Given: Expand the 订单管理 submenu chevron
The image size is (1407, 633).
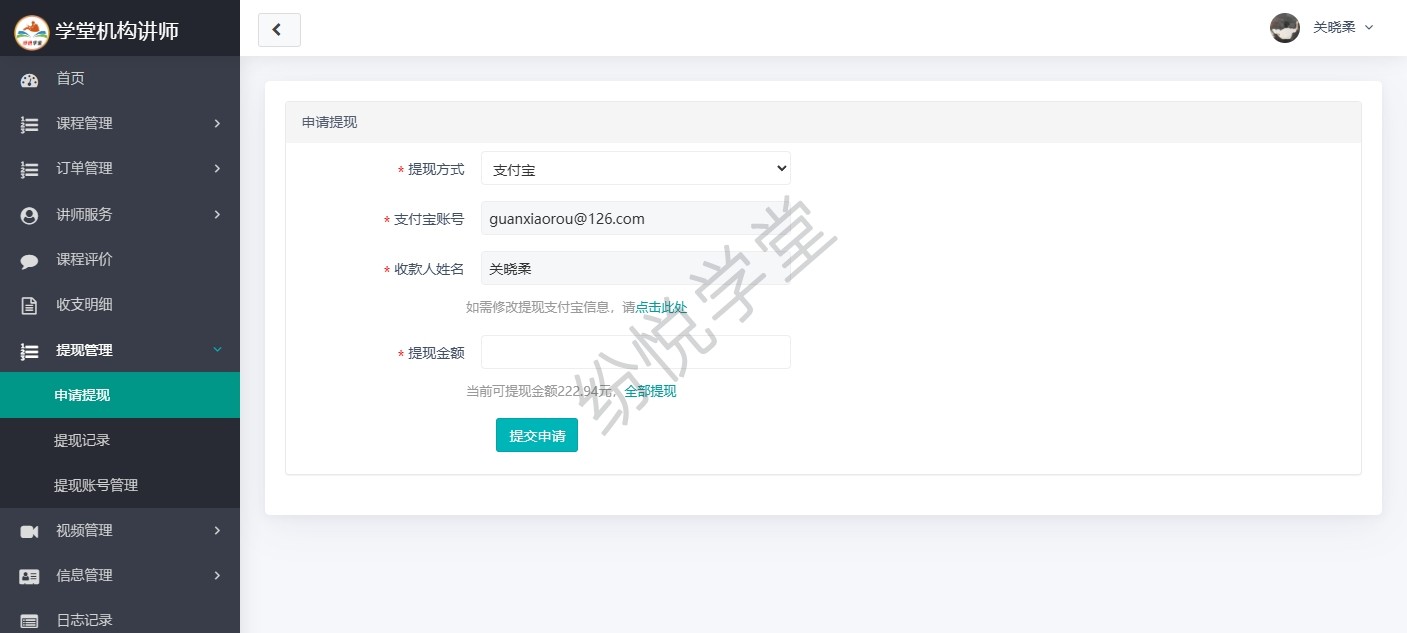Looking at the screenshot, I should pyautogui.click(x=217, y=168).
